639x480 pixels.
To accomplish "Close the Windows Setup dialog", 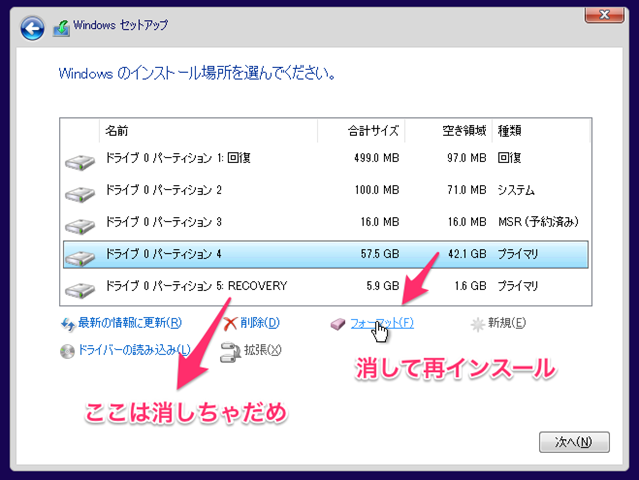I will point(604,15).
